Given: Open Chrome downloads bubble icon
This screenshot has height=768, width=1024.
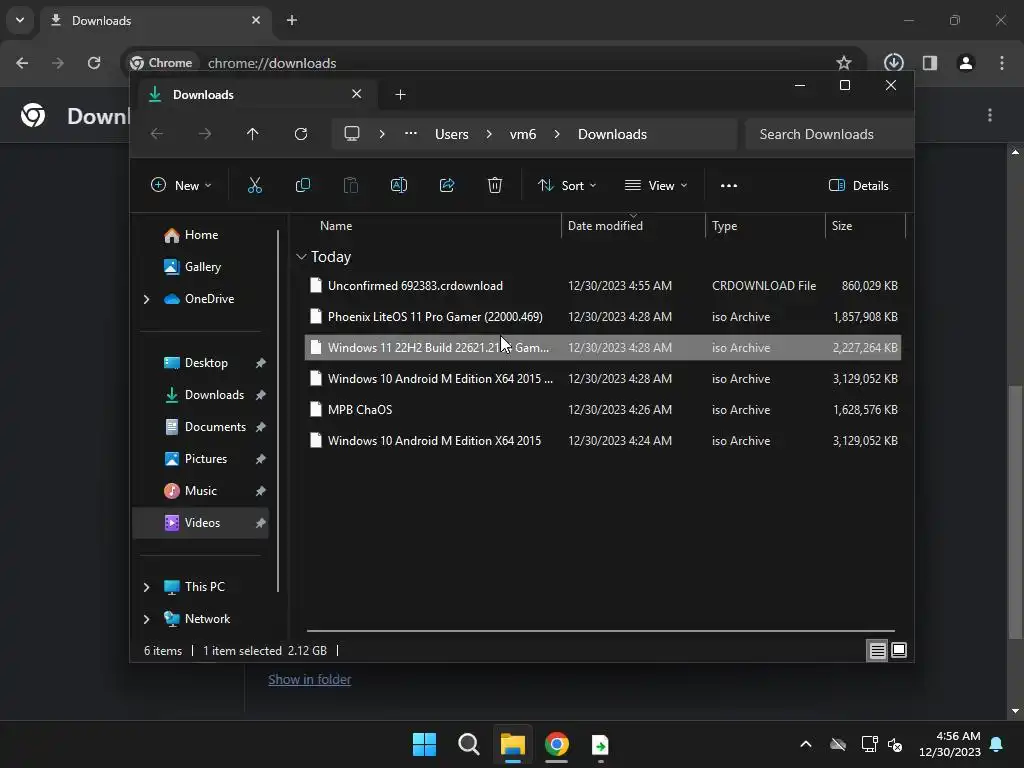Looking at the screenshot, I should (893, 63).
